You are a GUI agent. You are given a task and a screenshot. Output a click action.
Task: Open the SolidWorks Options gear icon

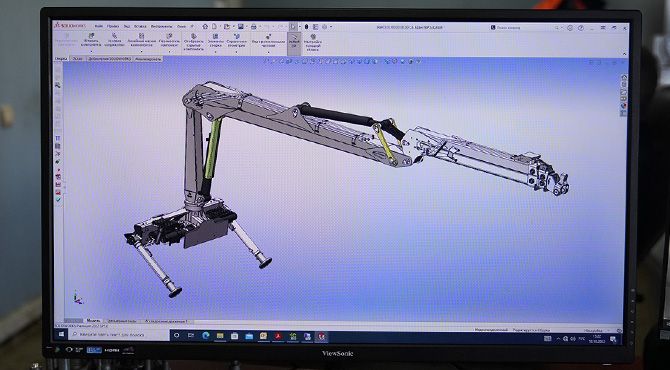324,26
